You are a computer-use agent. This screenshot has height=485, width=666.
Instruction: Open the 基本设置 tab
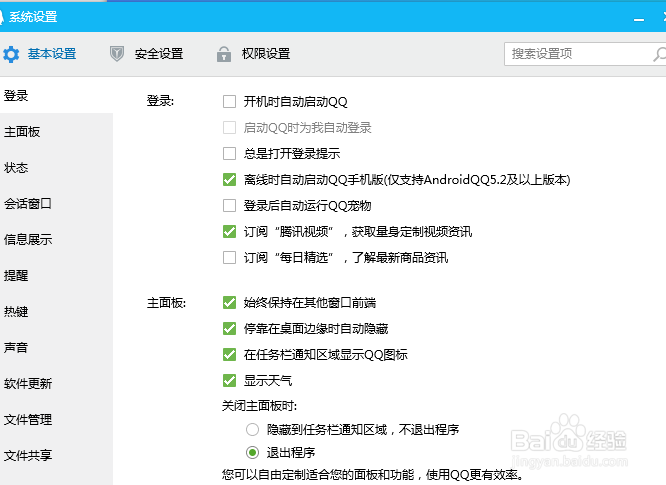click(x=52, y=54)
